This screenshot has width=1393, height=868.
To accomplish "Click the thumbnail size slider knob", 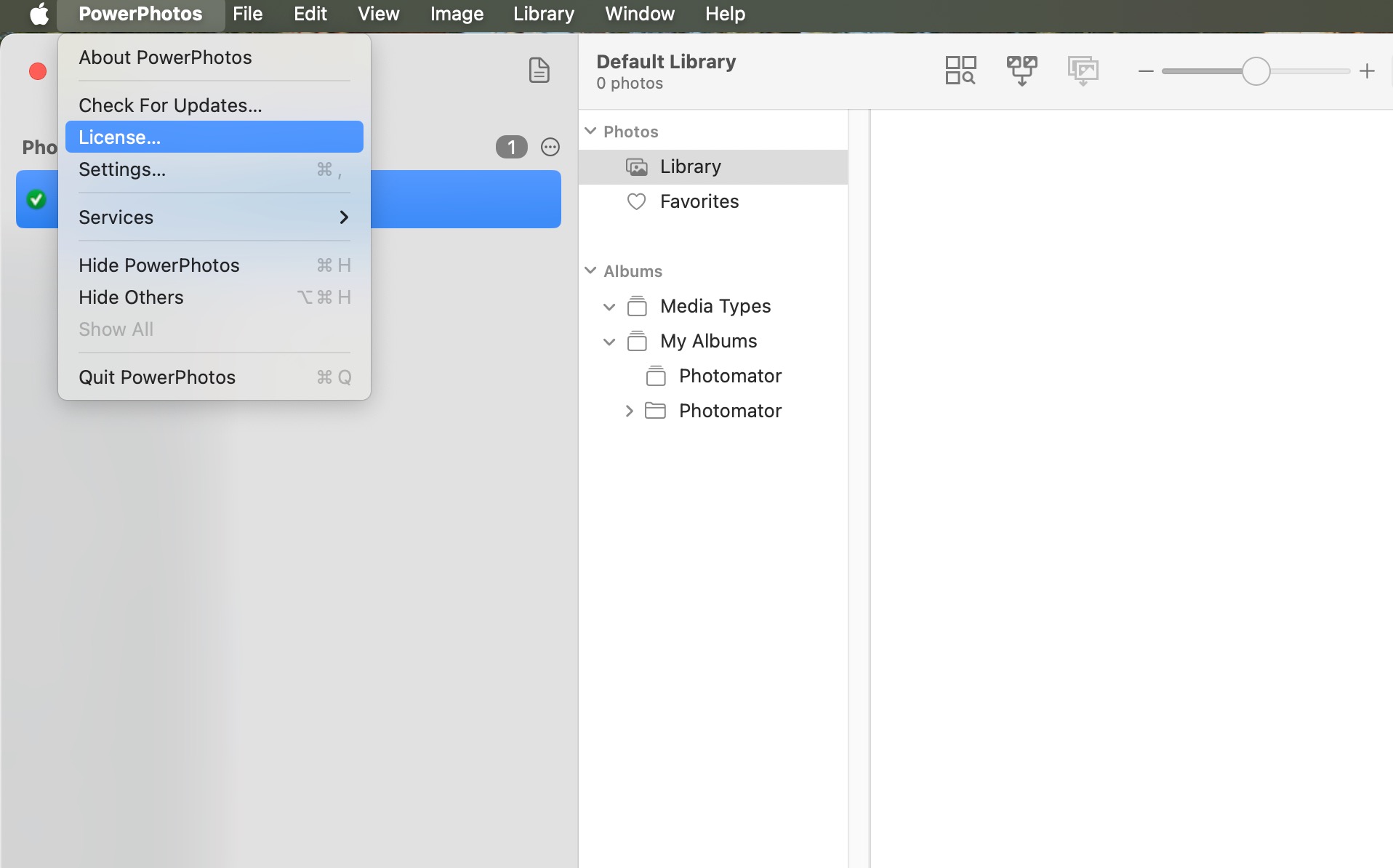I will point(1256,71).
